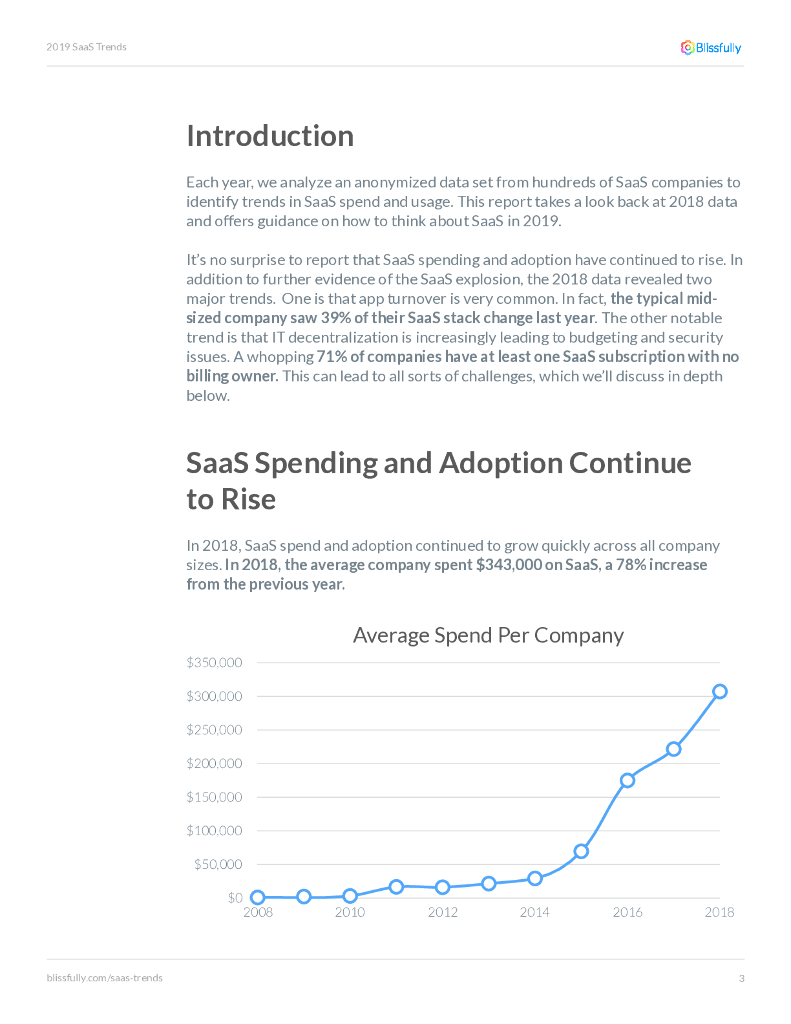Viewport: 791px width, 1024px height.
Task: Click the $0 y-axis label
Action: pyautogui.click(x=234, y=897)
